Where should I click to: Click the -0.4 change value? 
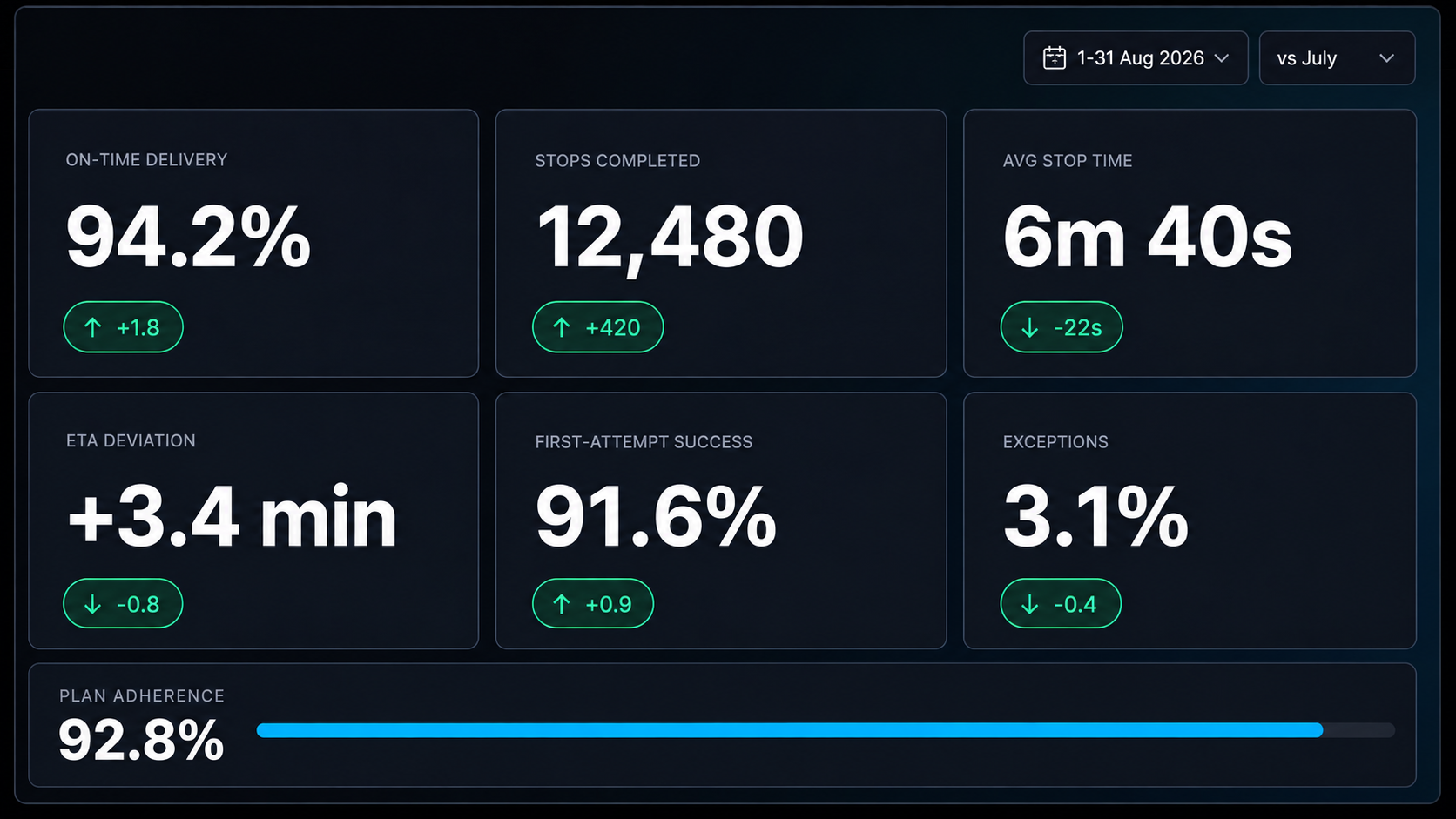tap(1075, 604)
